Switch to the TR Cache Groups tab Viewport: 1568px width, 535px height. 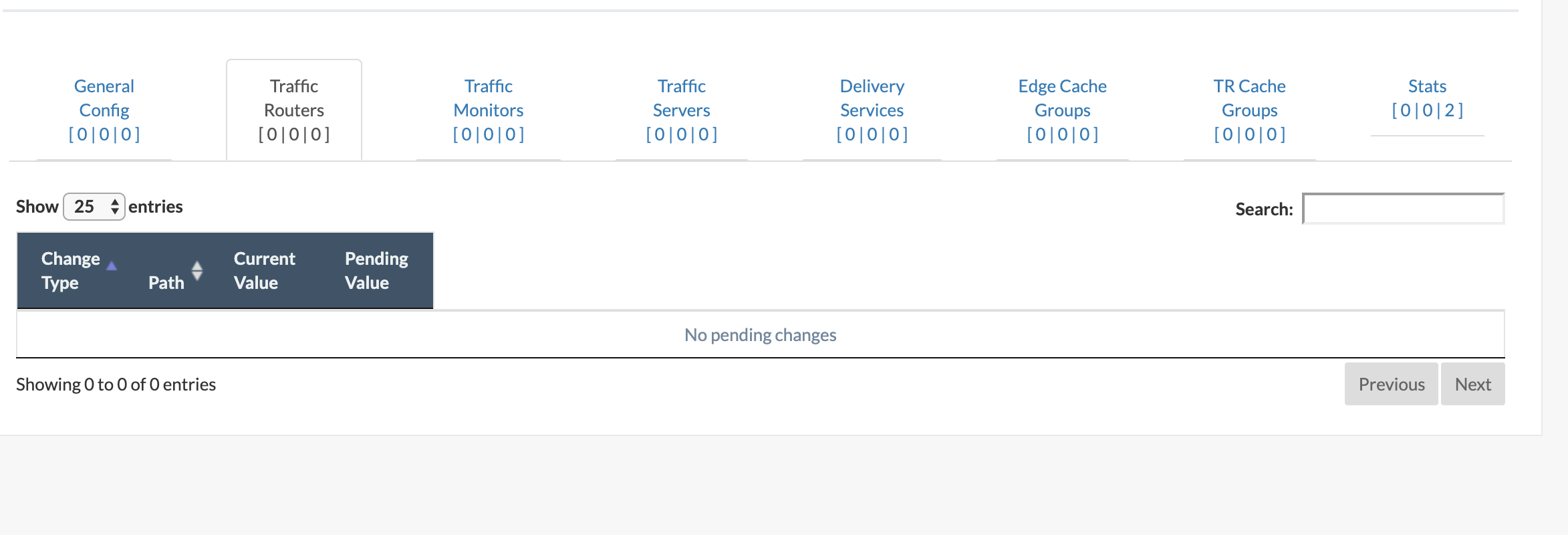tap(1249, 109)
